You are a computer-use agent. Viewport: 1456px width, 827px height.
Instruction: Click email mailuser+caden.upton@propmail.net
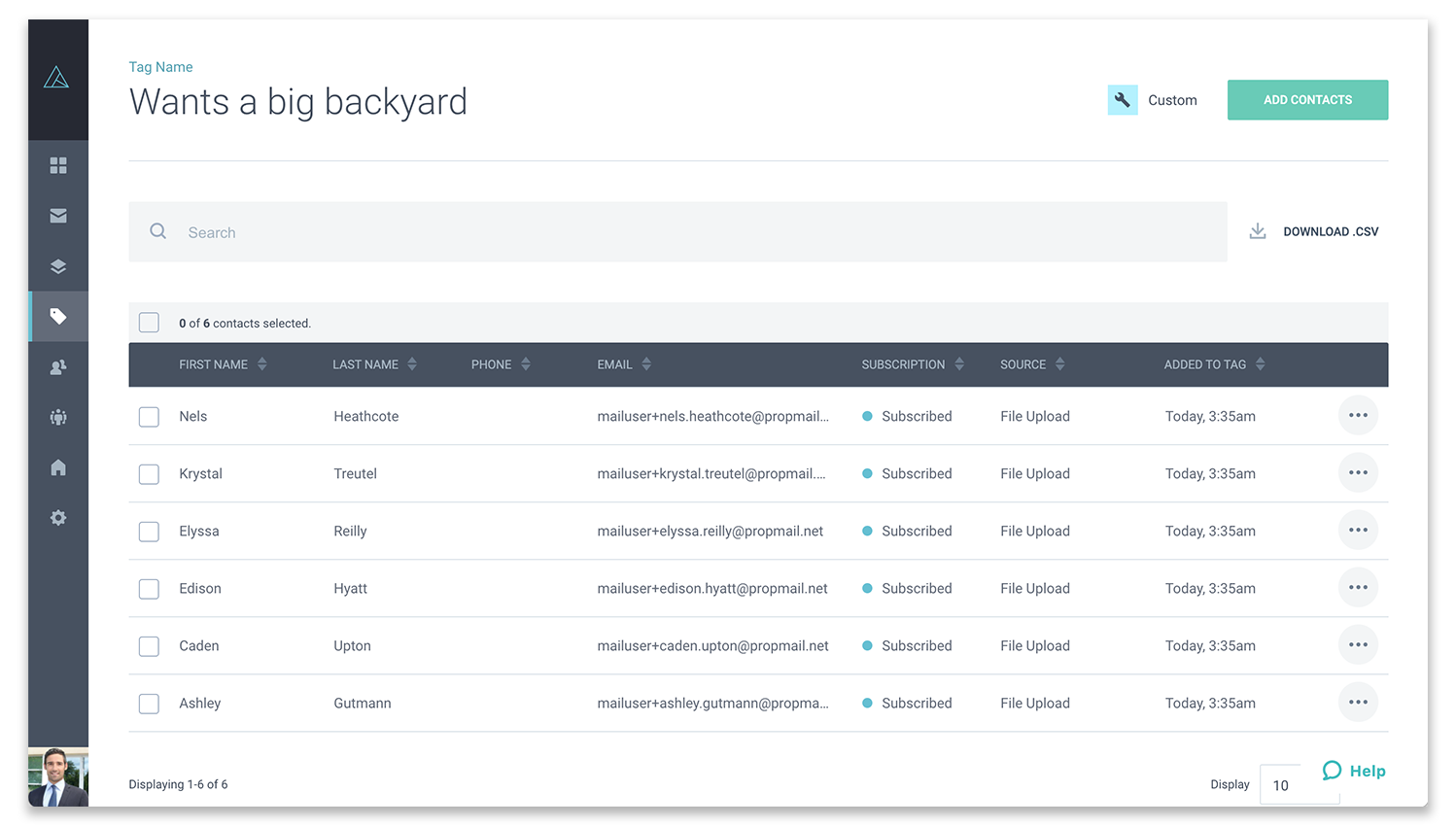(713, 645)
